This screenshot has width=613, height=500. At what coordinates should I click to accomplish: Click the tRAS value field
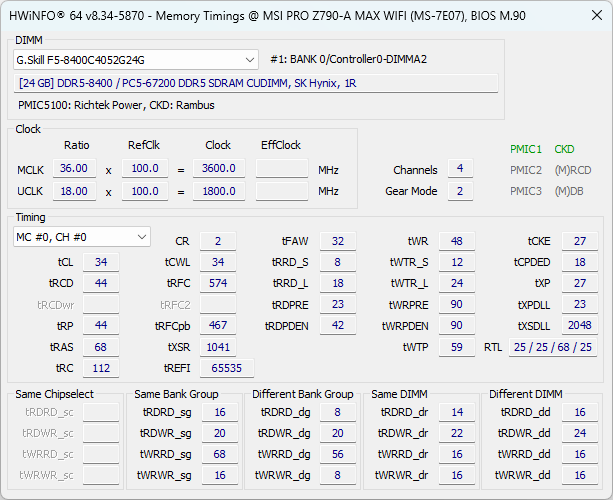pyautogui.click(x=101, y=346)
